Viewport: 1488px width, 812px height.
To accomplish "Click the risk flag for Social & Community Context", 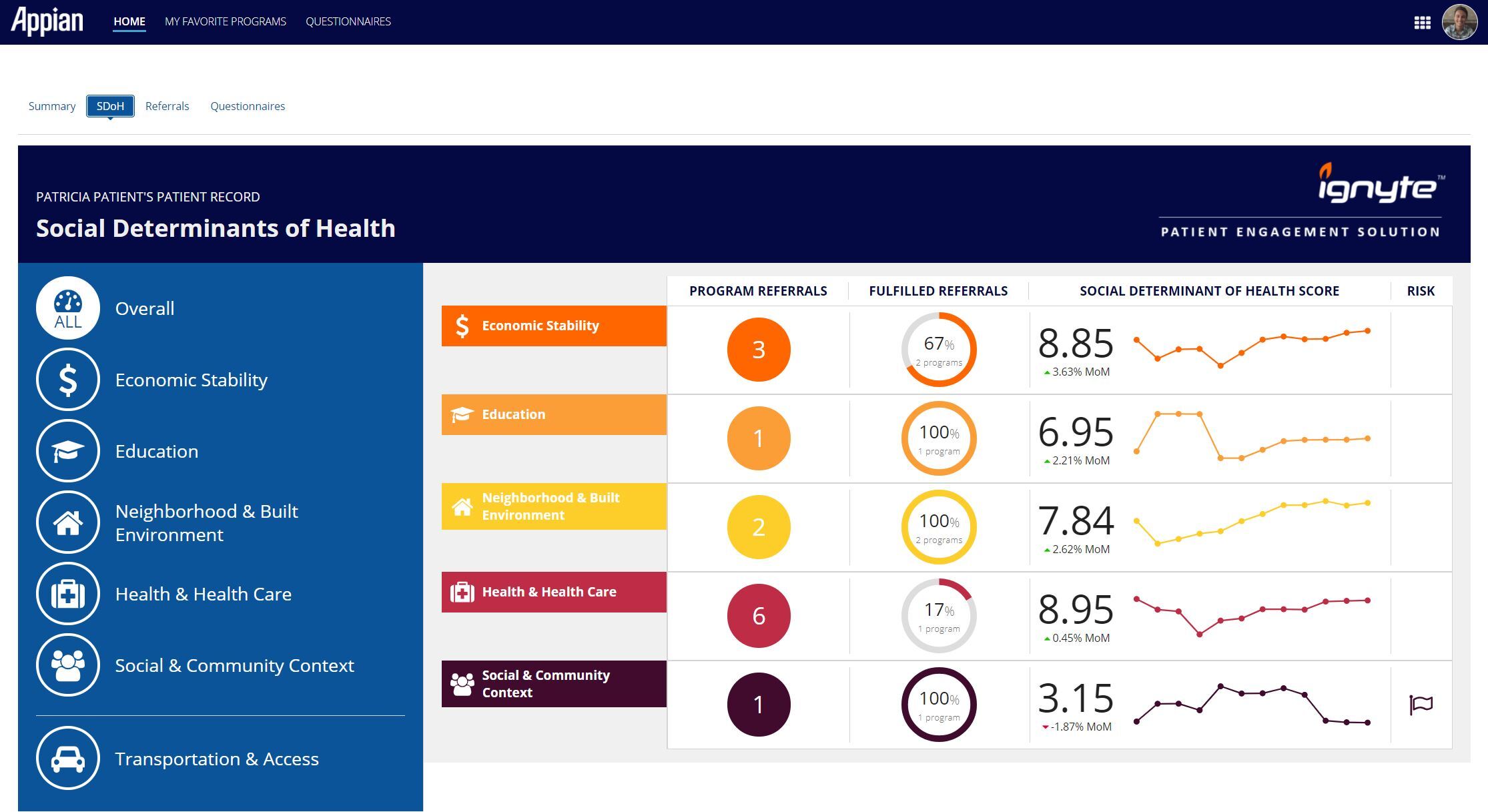I will pos(1421,705).
